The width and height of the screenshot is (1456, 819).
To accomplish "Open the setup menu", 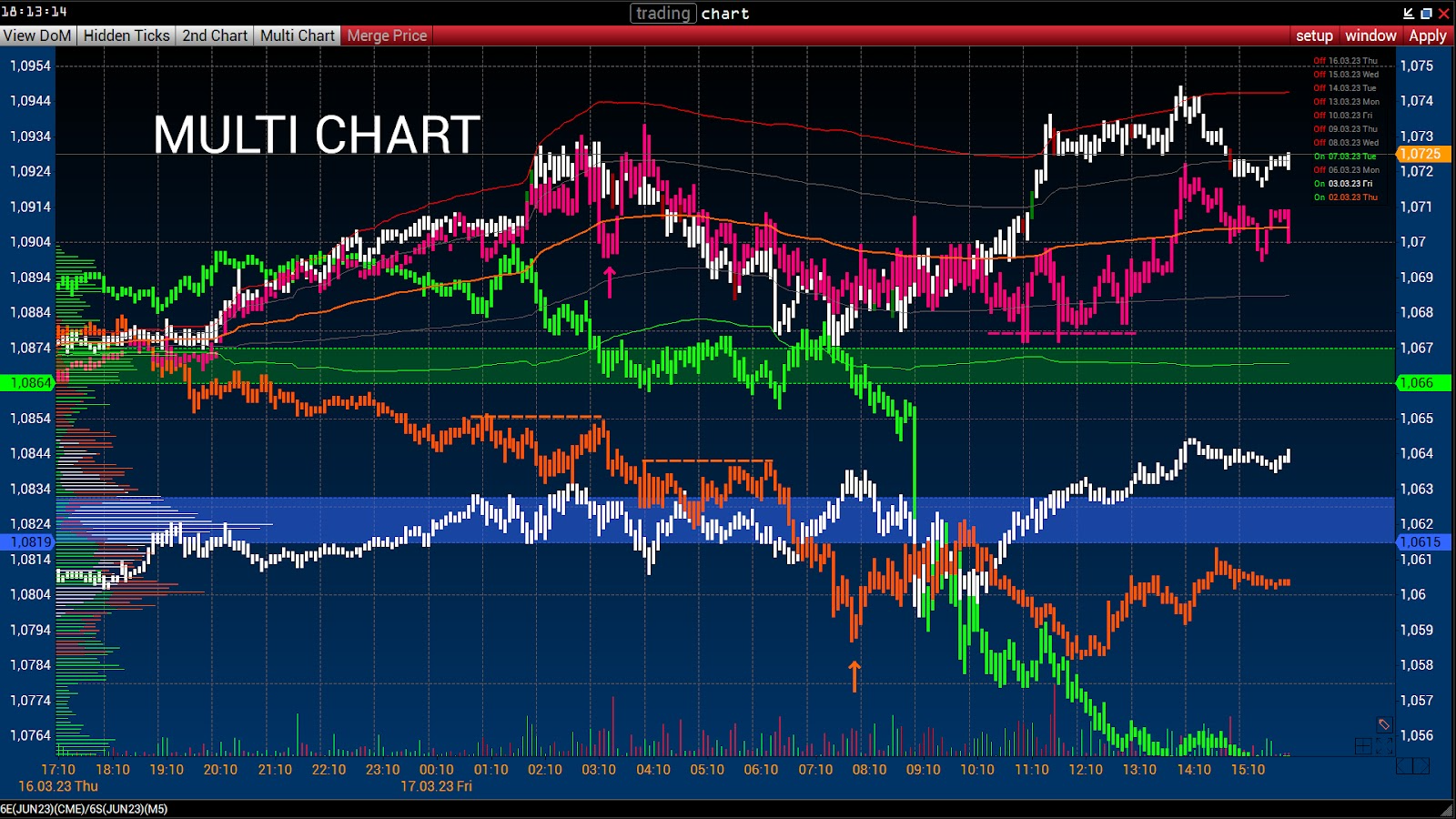I will point(1313,35).
